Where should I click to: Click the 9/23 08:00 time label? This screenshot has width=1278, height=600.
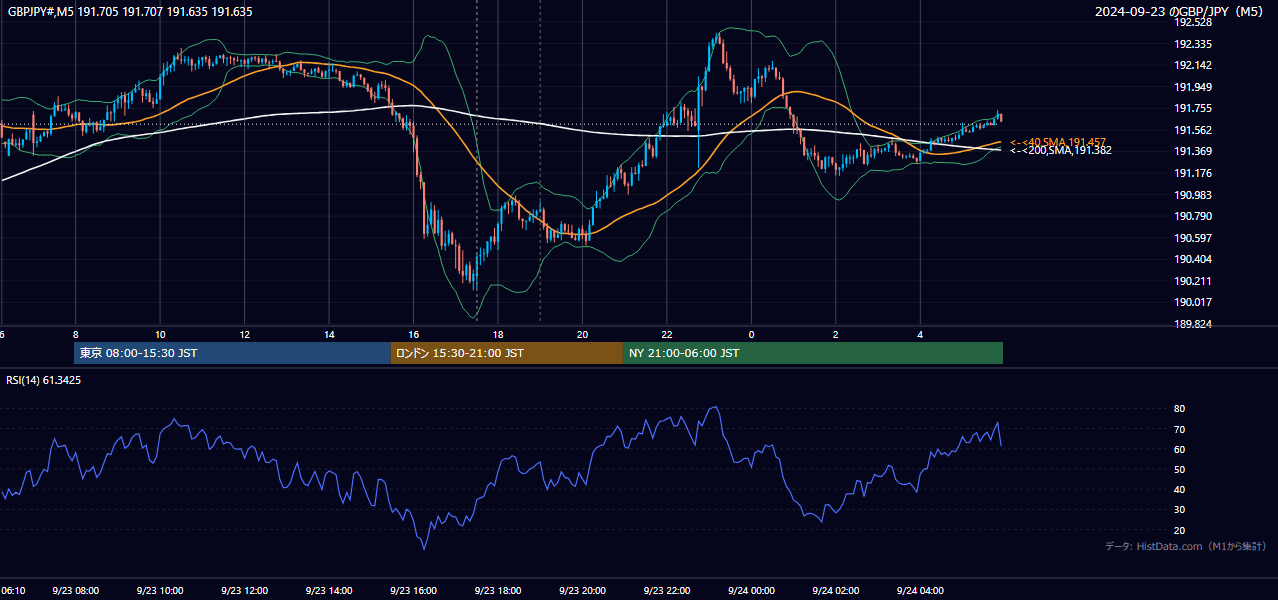click(75, 591)
